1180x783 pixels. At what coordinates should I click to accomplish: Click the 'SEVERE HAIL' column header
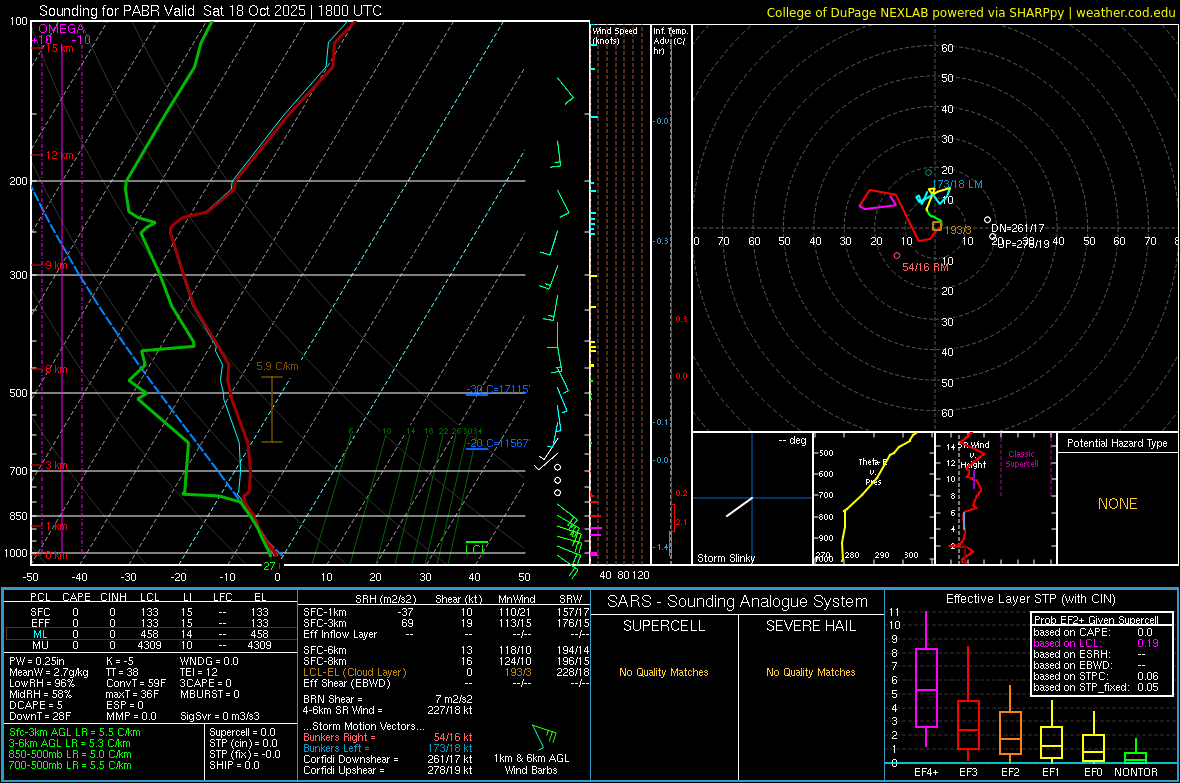pyautogui.click(x=810, y=626)
